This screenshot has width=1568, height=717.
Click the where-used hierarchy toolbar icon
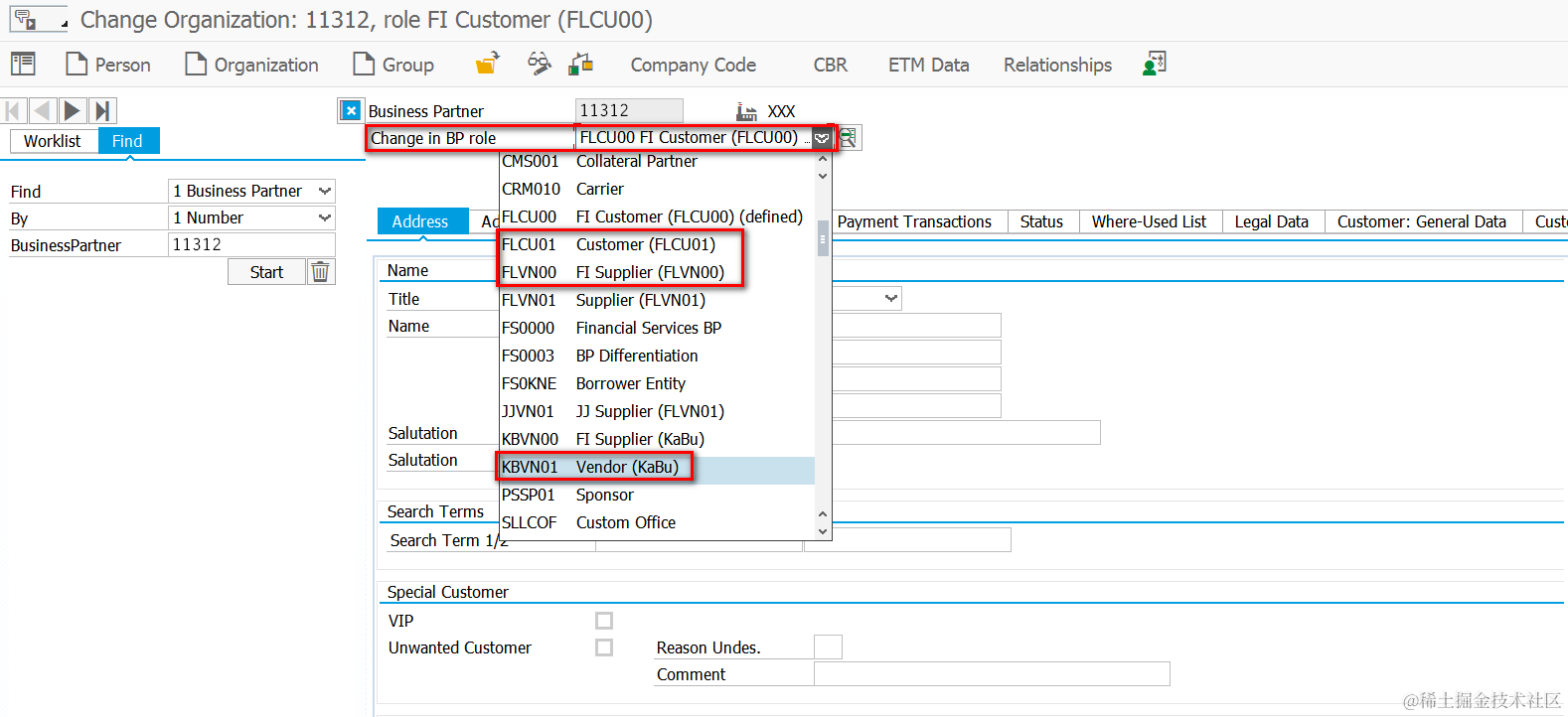point(581,65)
